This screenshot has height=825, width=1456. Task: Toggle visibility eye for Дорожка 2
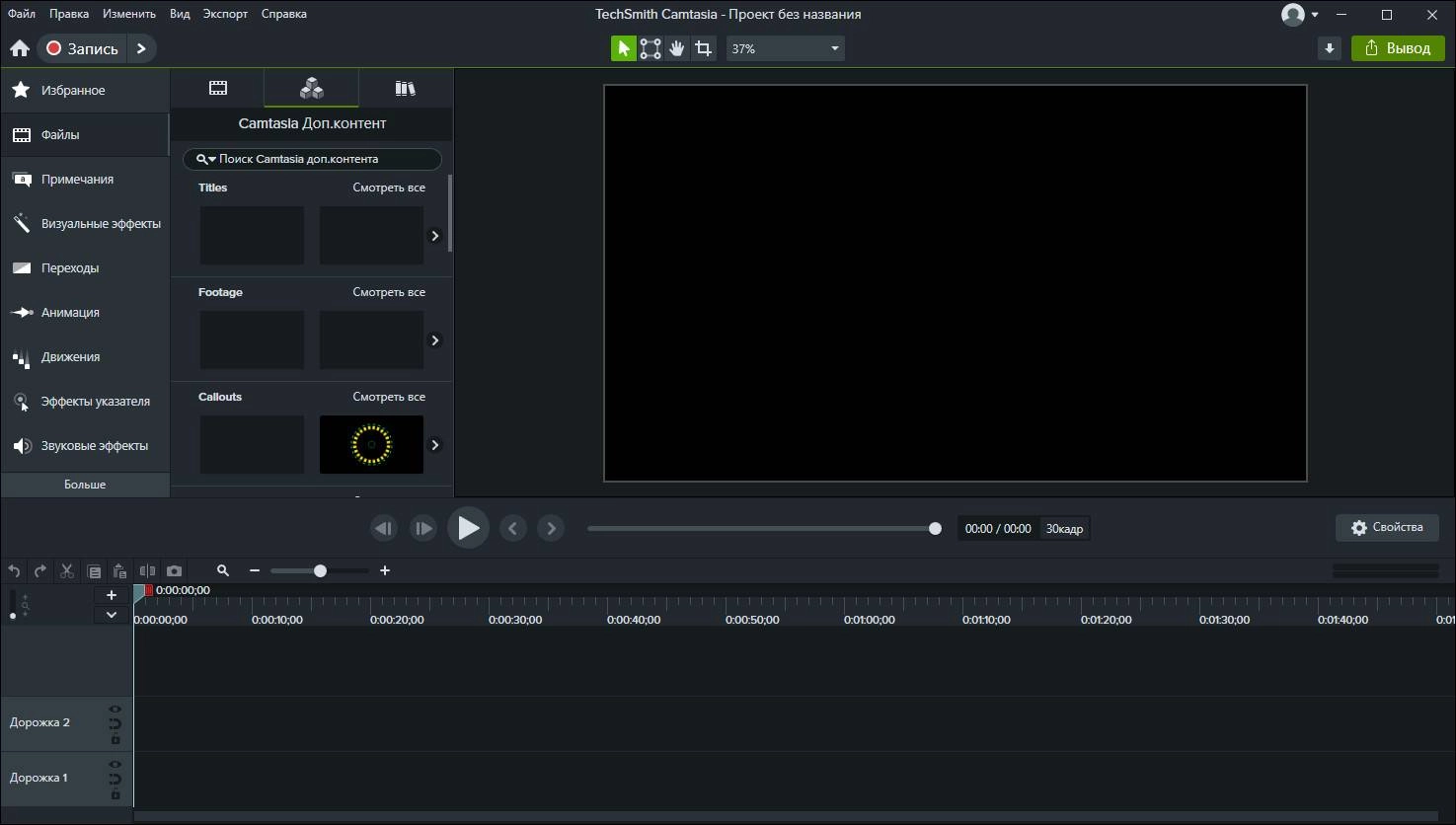(115, 709)
